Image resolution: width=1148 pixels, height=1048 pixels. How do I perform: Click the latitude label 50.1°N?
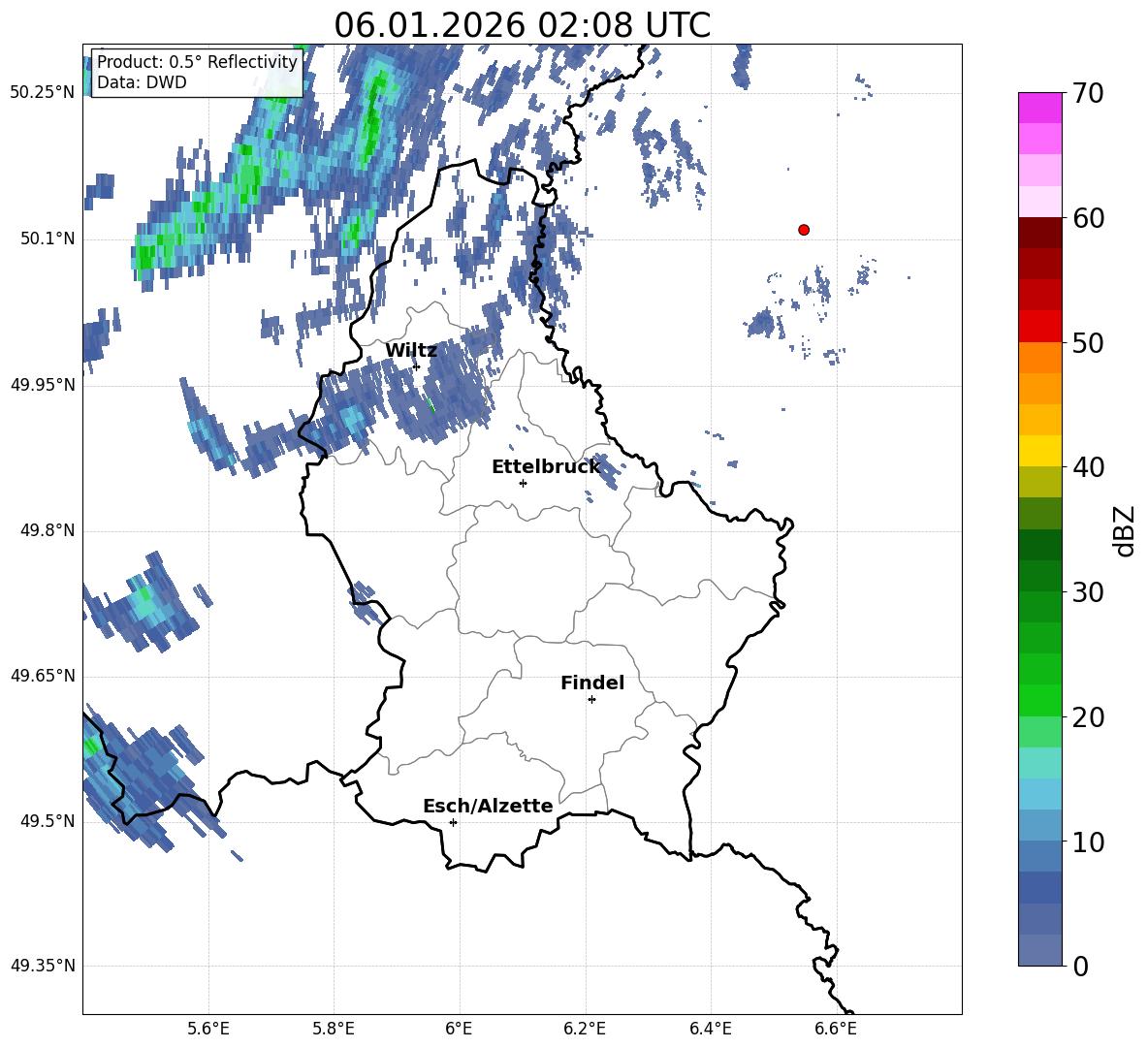(48, 238)
